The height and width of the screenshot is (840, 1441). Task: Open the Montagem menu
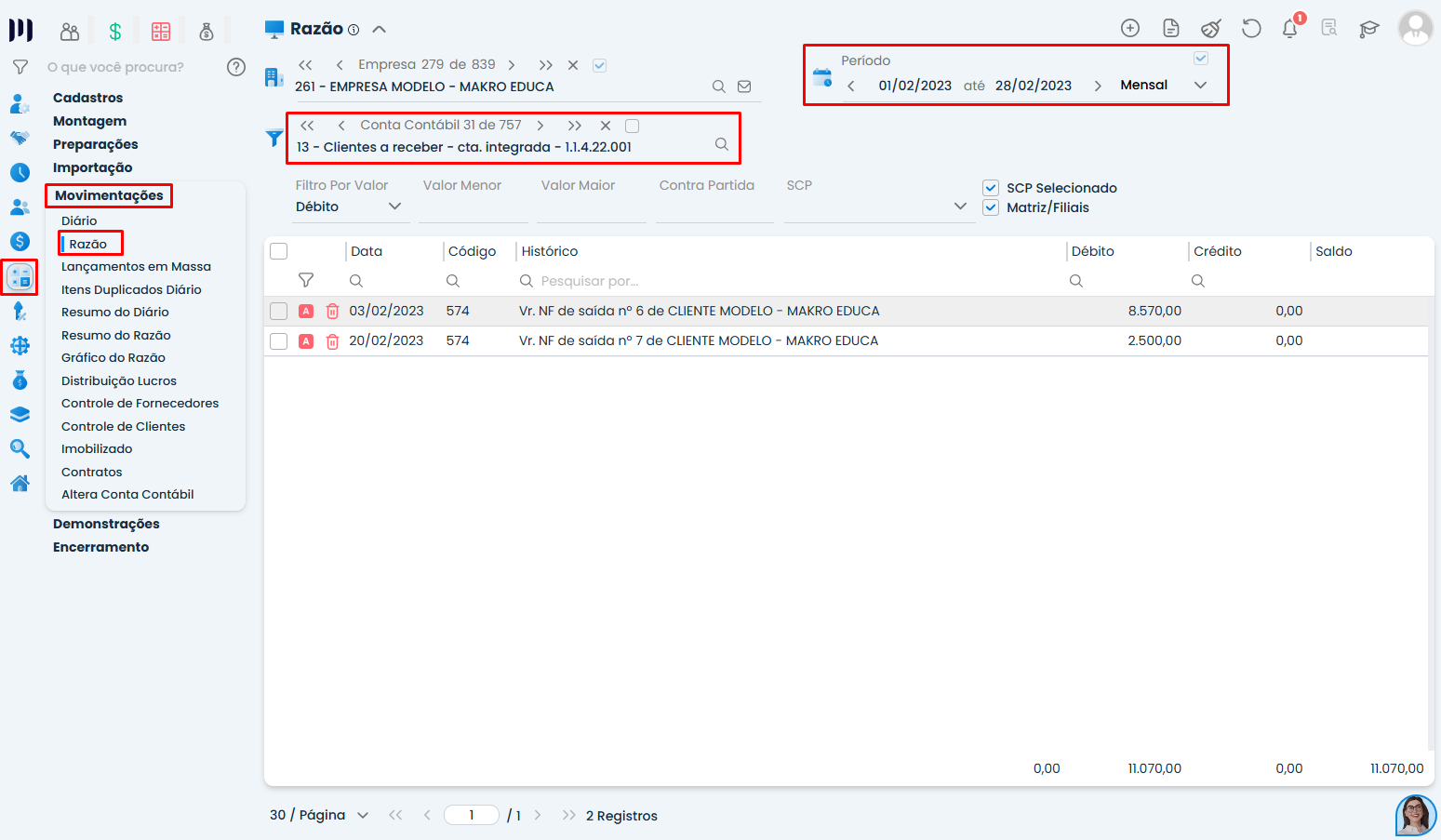point(89,121)
